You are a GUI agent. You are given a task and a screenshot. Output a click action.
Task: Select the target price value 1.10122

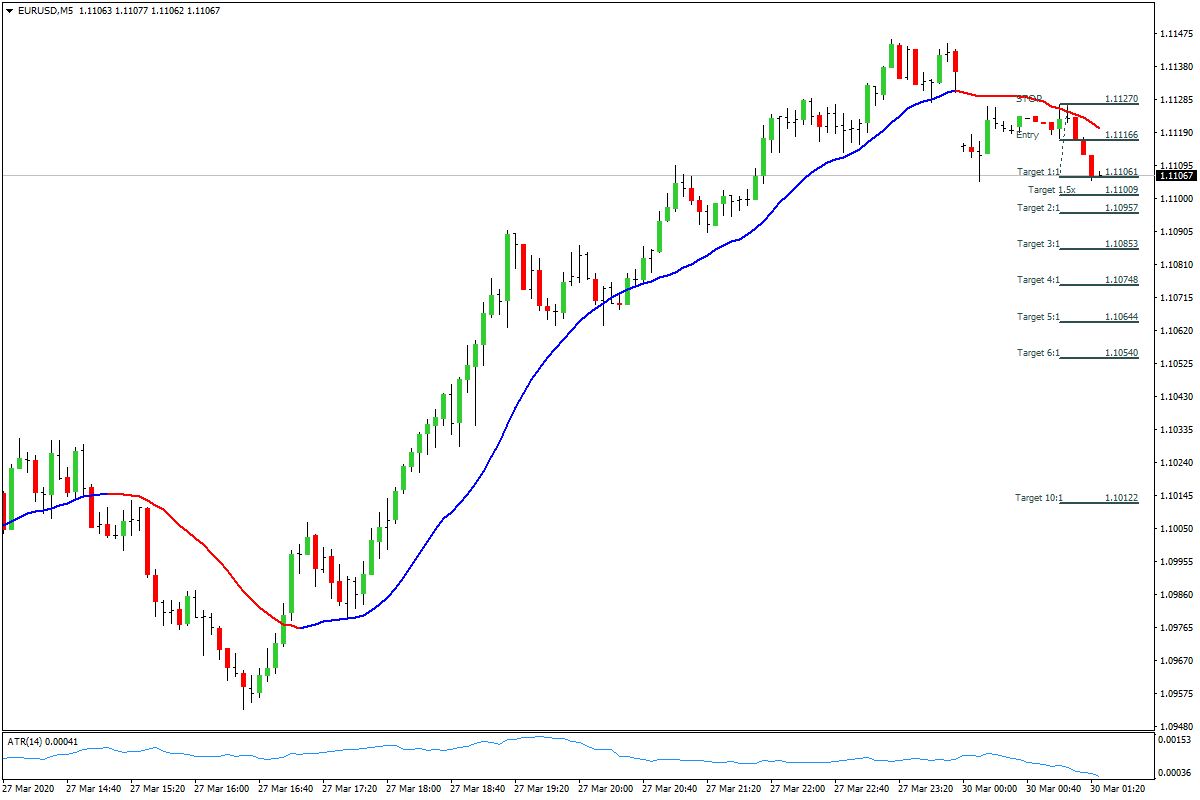(1121, 498)
